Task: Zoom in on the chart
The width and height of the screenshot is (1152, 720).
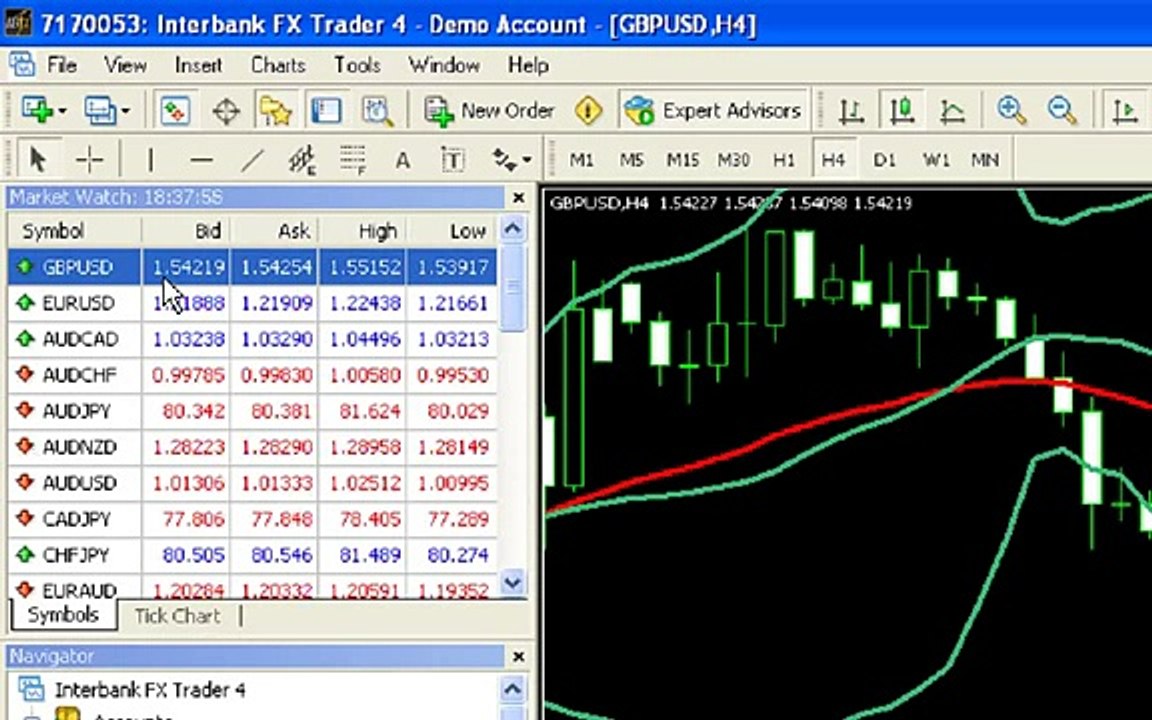Action: [x=1011, y=111]
